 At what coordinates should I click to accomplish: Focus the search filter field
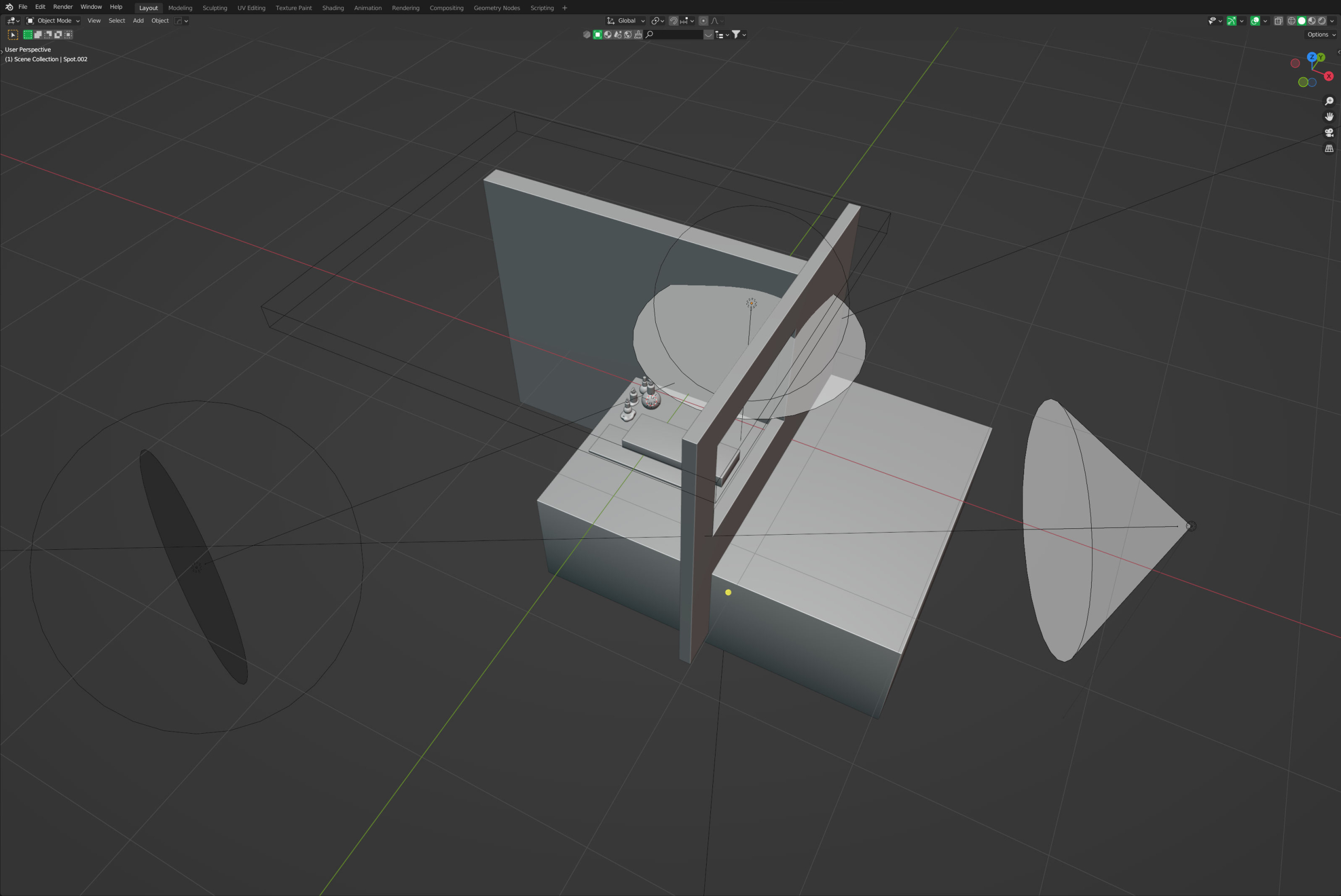click(x=673, y=35)
